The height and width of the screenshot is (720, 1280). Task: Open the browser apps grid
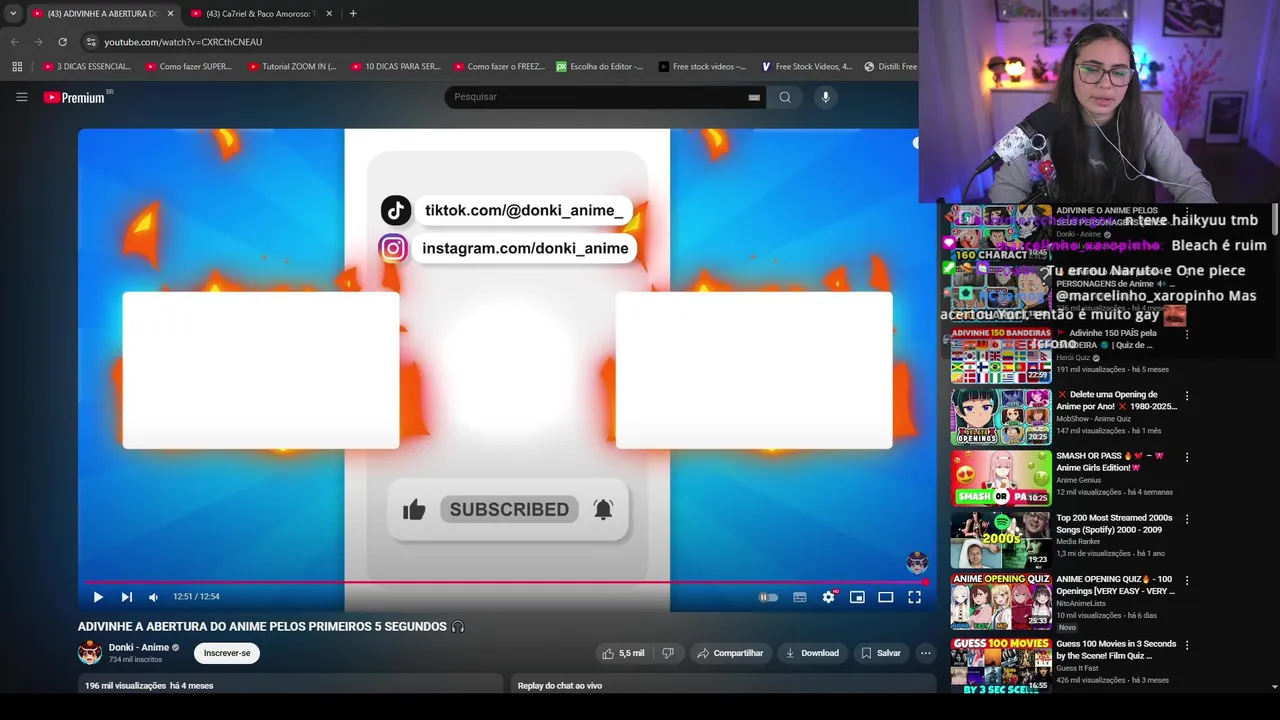17,67
